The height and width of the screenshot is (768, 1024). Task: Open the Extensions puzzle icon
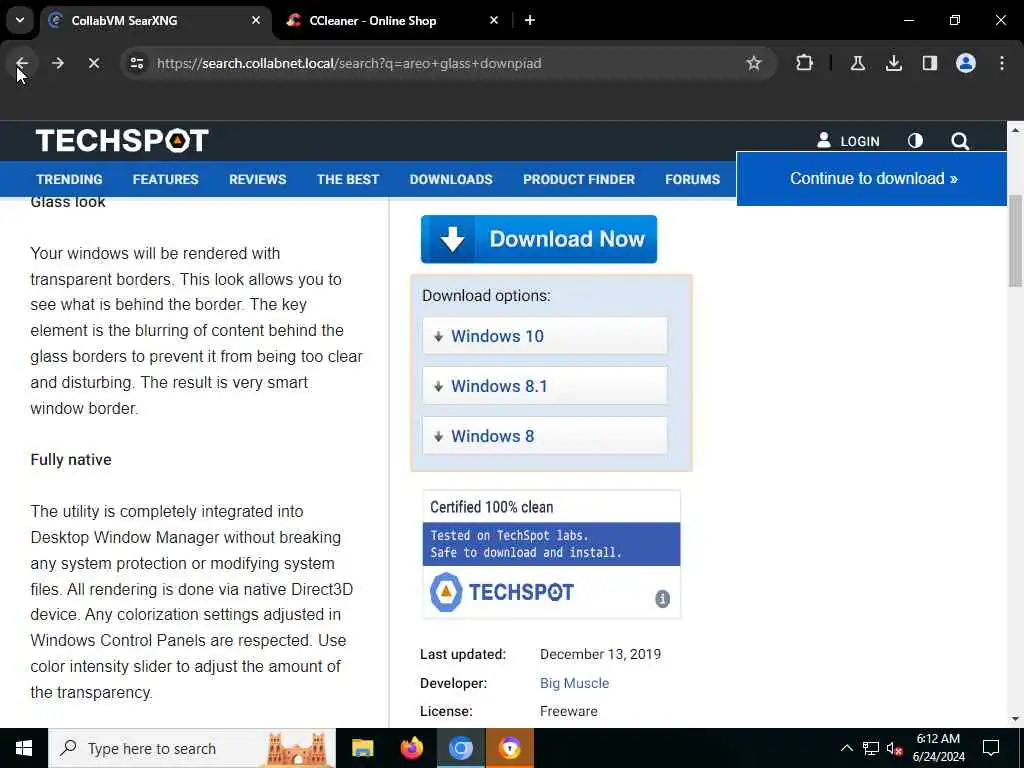[x=805, y=63]
